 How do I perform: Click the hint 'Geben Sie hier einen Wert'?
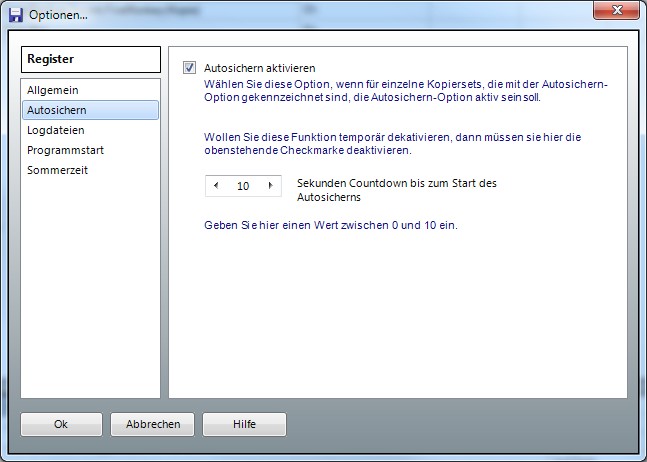coord(331,226)
